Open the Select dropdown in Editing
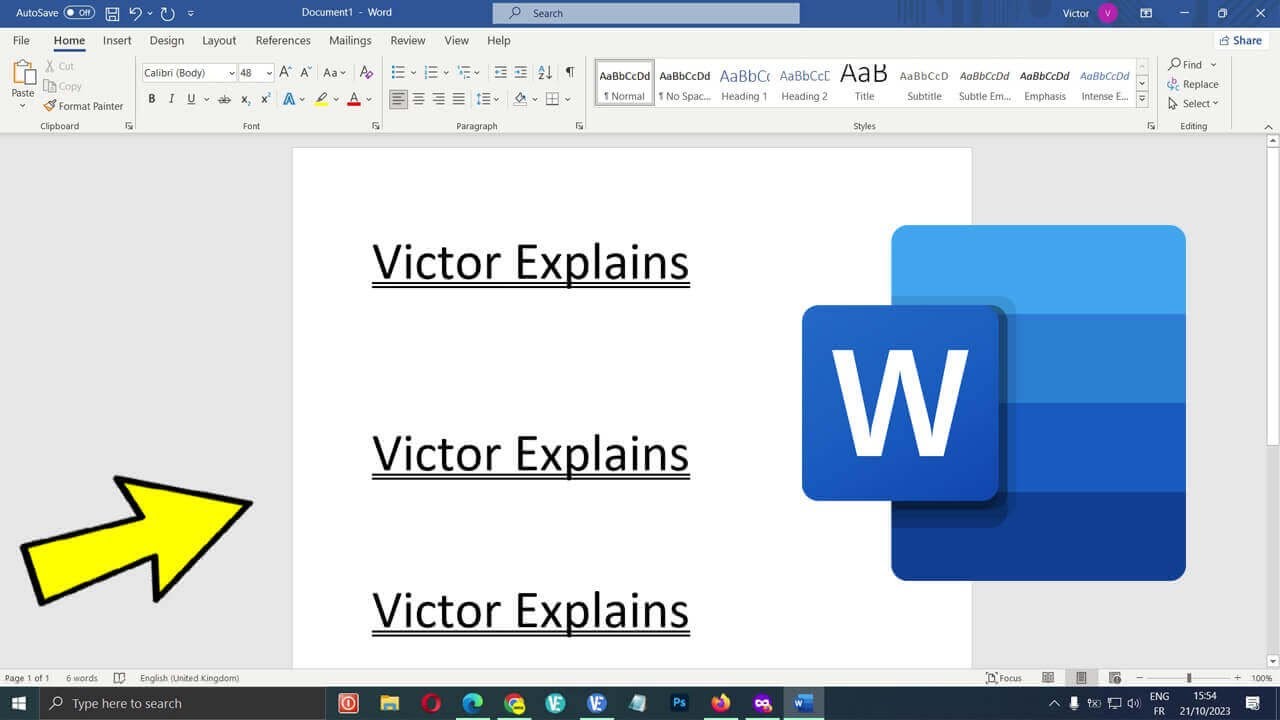 point(1194,104)
